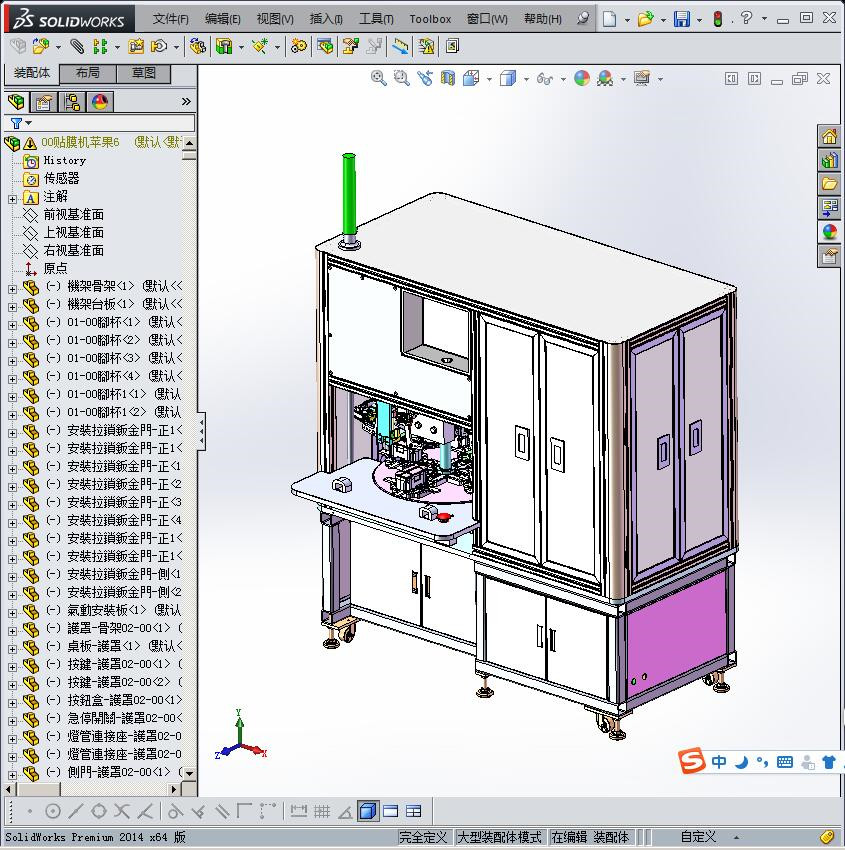Click the filter search input field
Viewport: 845px width, 850px height.
(113, 123)
